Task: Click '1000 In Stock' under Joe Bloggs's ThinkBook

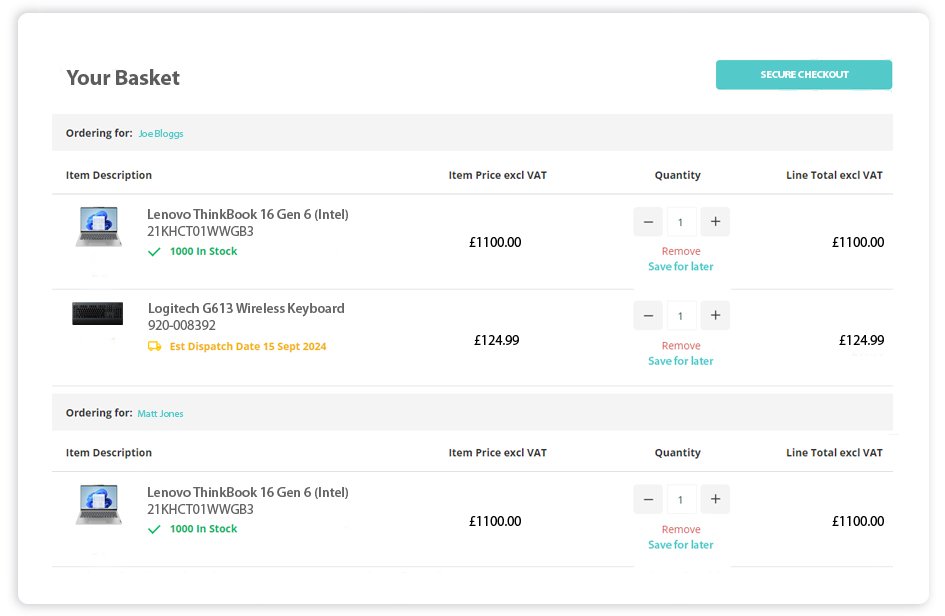Action: coord(204,251)
